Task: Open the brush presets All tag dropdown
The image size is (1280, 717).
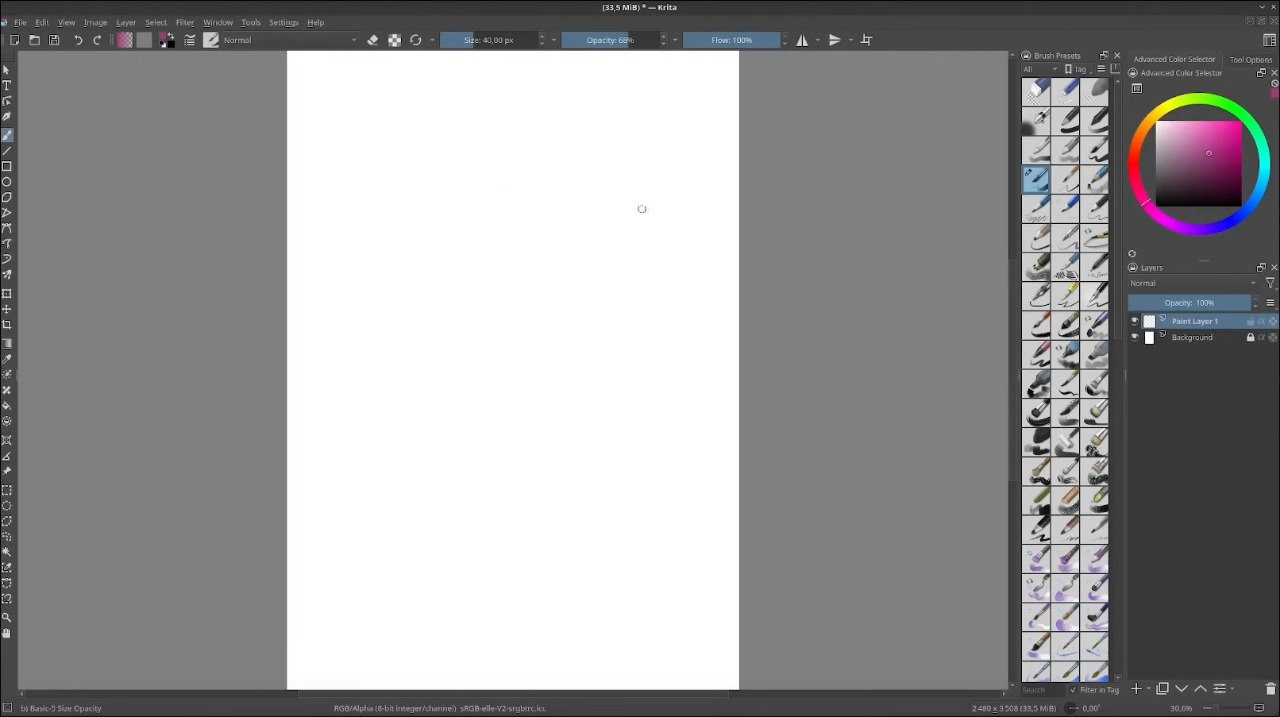Action: 1039,69
